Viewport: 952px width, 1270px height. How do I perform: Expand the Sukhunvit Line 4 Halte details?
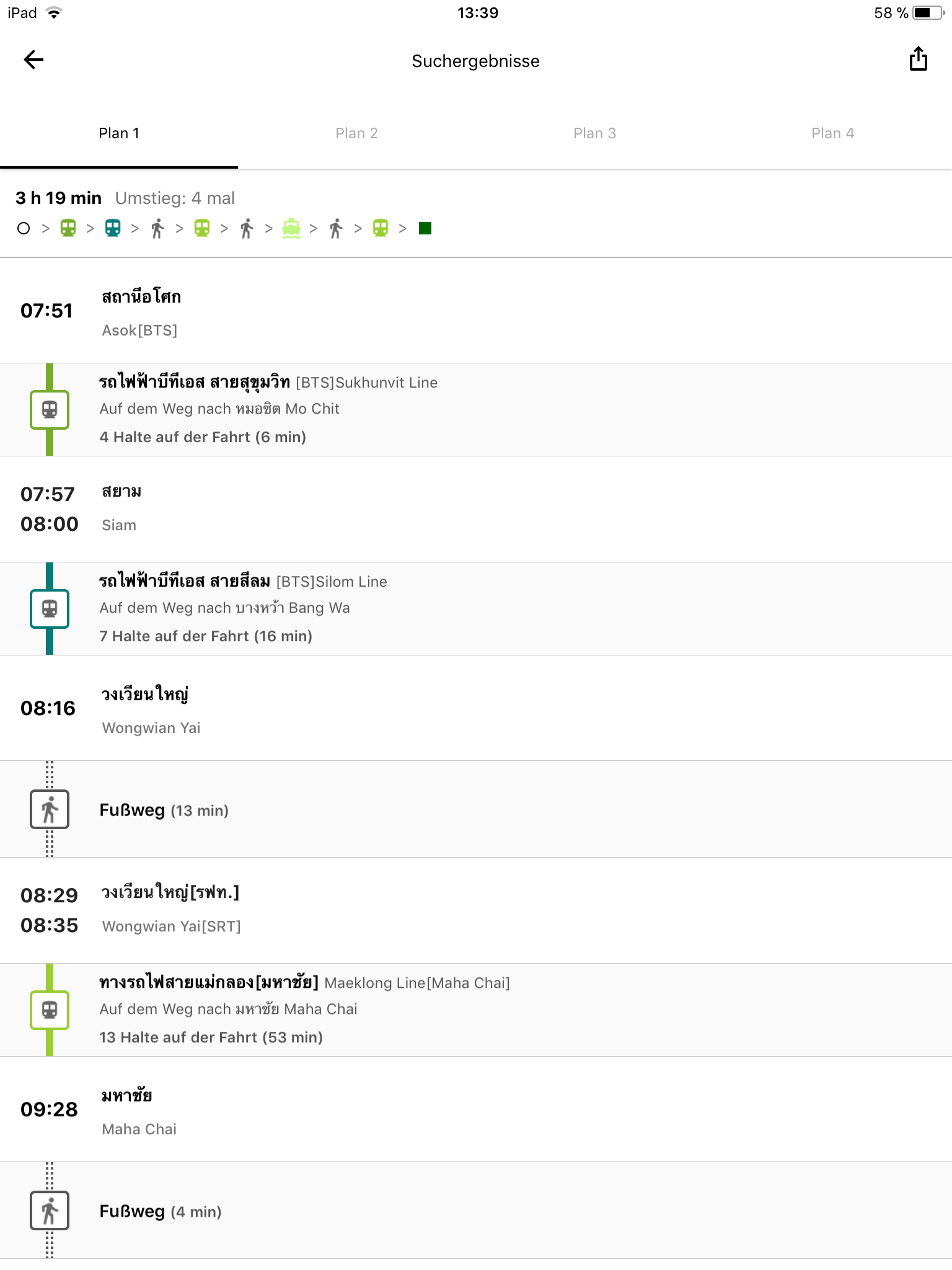[x=203, y=437]
